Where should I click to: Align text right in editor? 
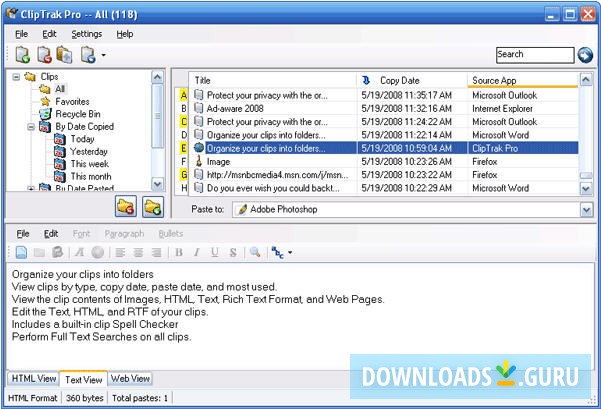(x=156, y=252)
